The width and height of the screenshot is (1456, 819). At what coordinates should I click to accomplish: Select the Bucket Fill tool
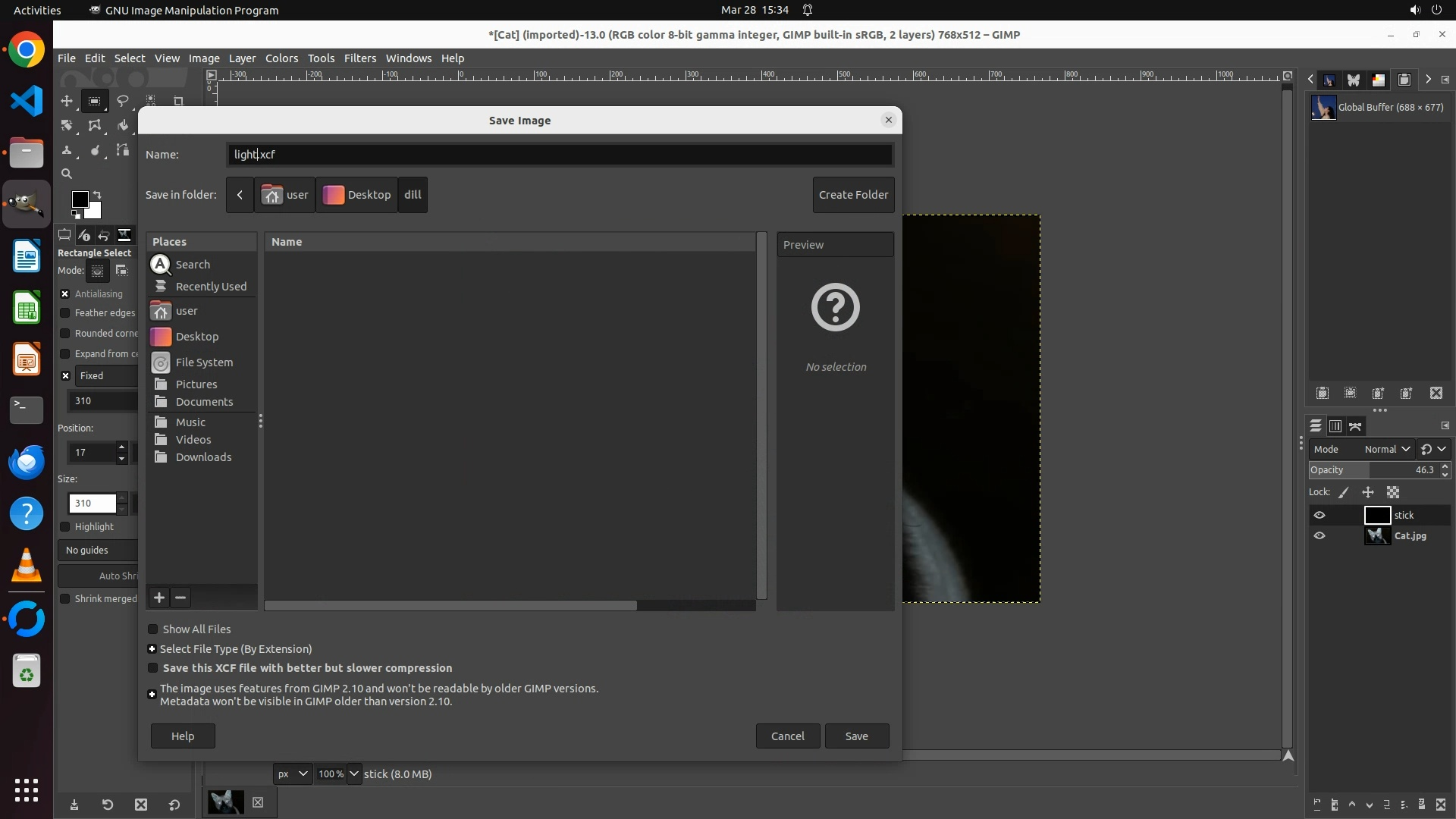[122, 126]
